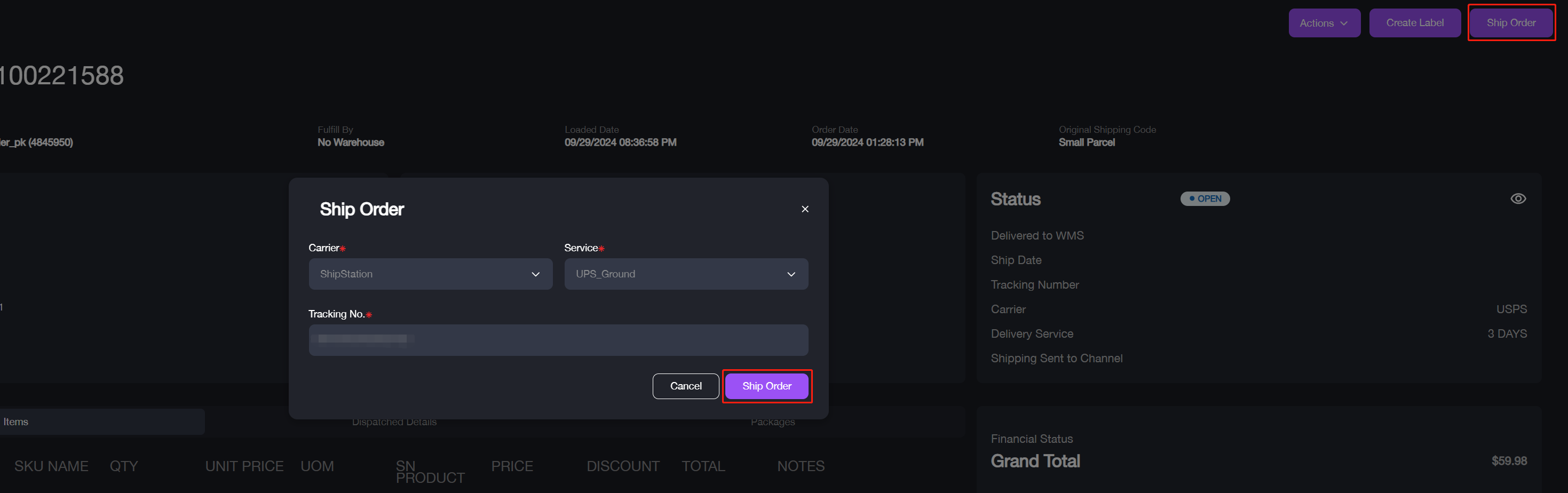Toggle status visibility with the eye icon

point(1518,198)
